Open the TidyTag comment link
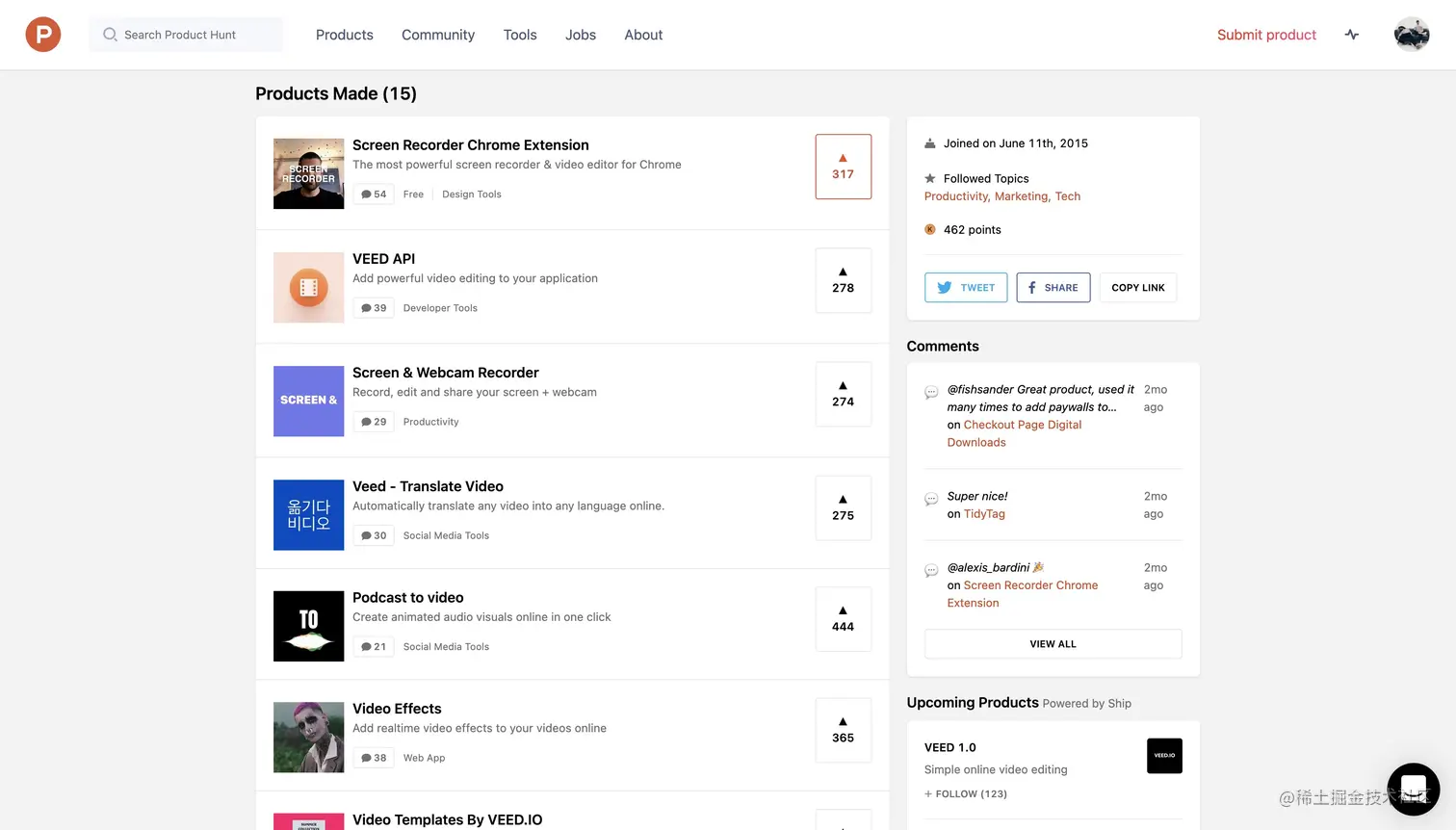The height and width of the screenshot is (830, 1456). pos(984,514)
